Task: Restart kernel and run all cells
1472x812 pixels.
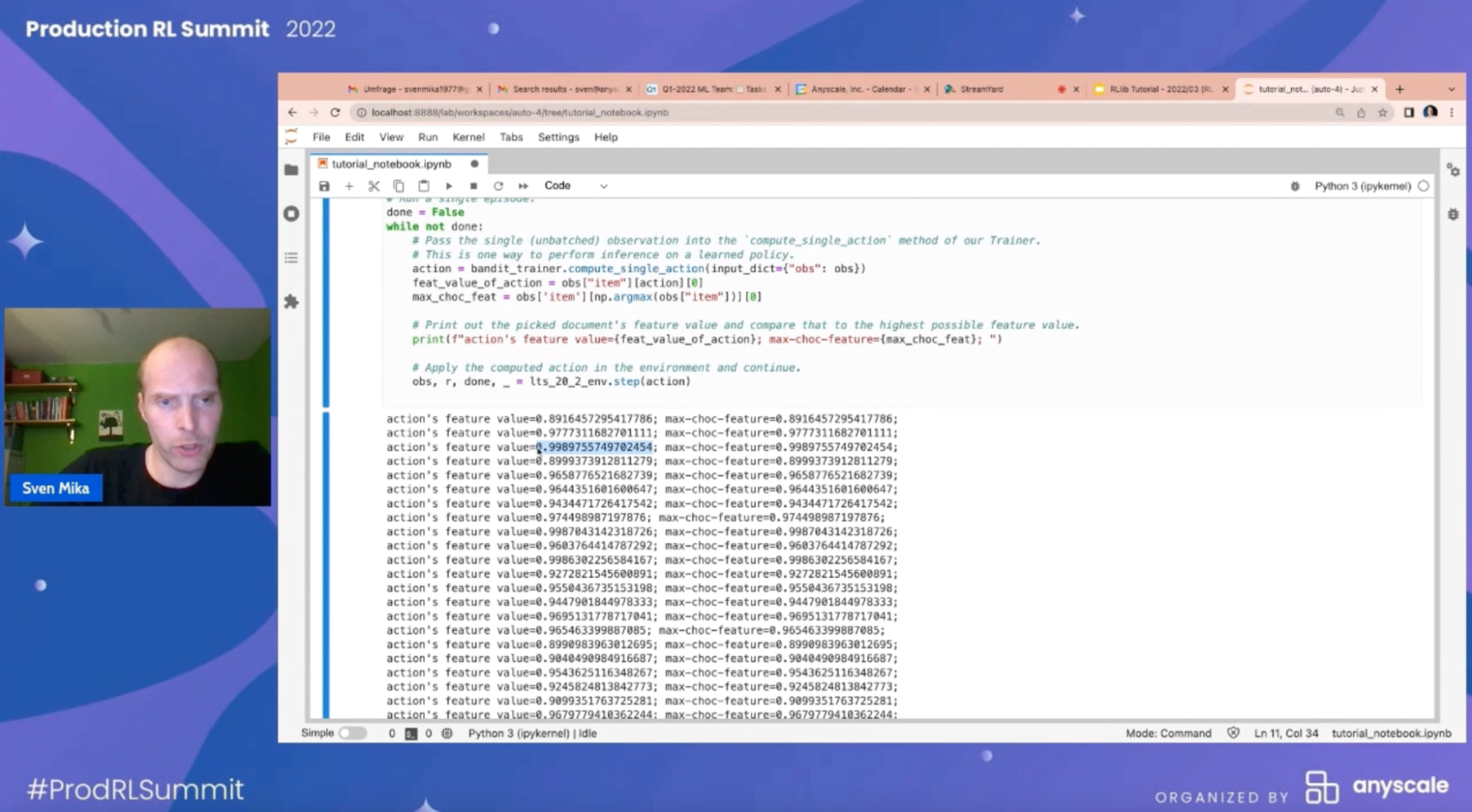Action: click(524, 186)
